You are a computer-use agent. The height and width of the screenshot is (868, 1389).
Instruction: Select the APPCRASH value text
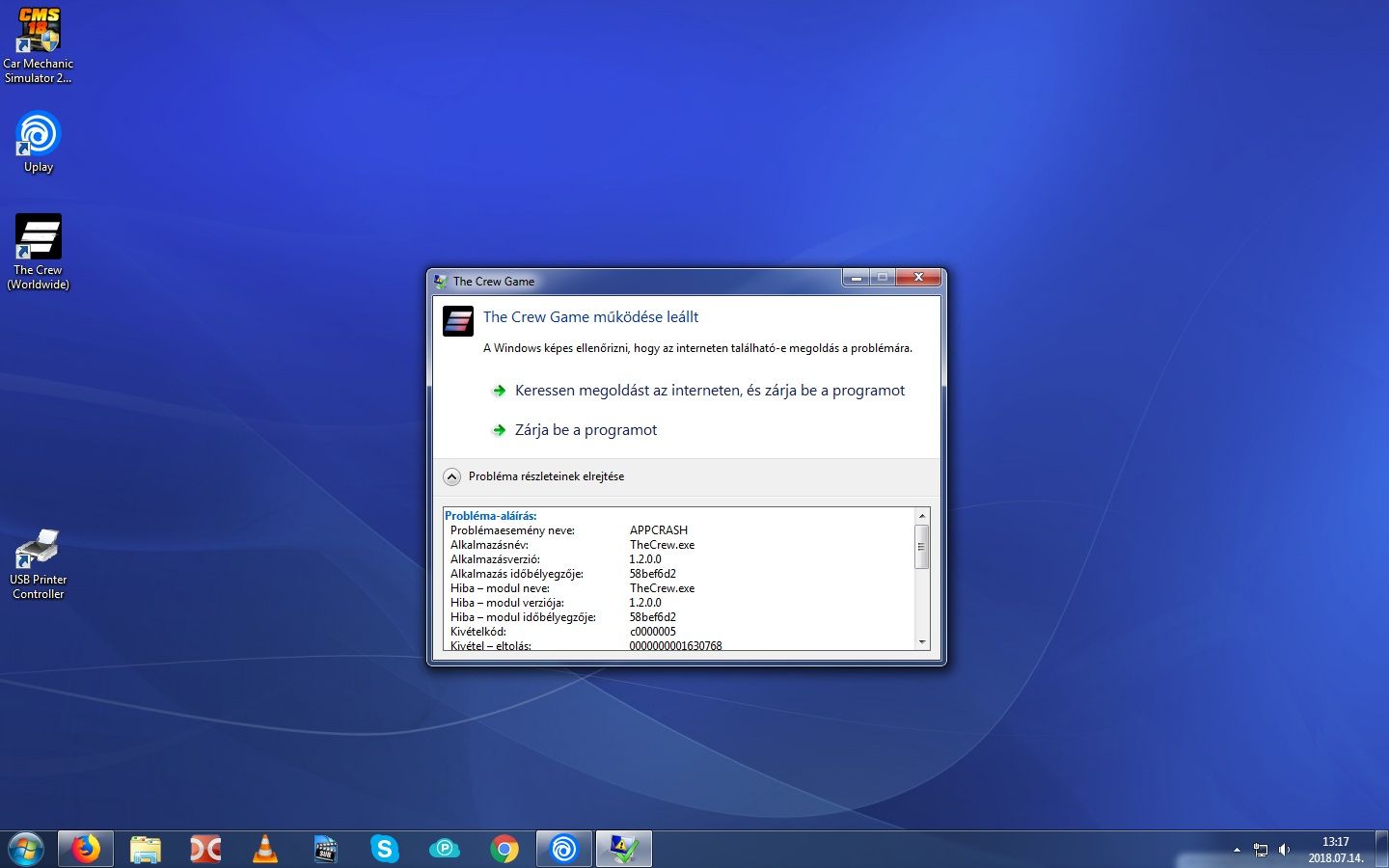(659, 530)
